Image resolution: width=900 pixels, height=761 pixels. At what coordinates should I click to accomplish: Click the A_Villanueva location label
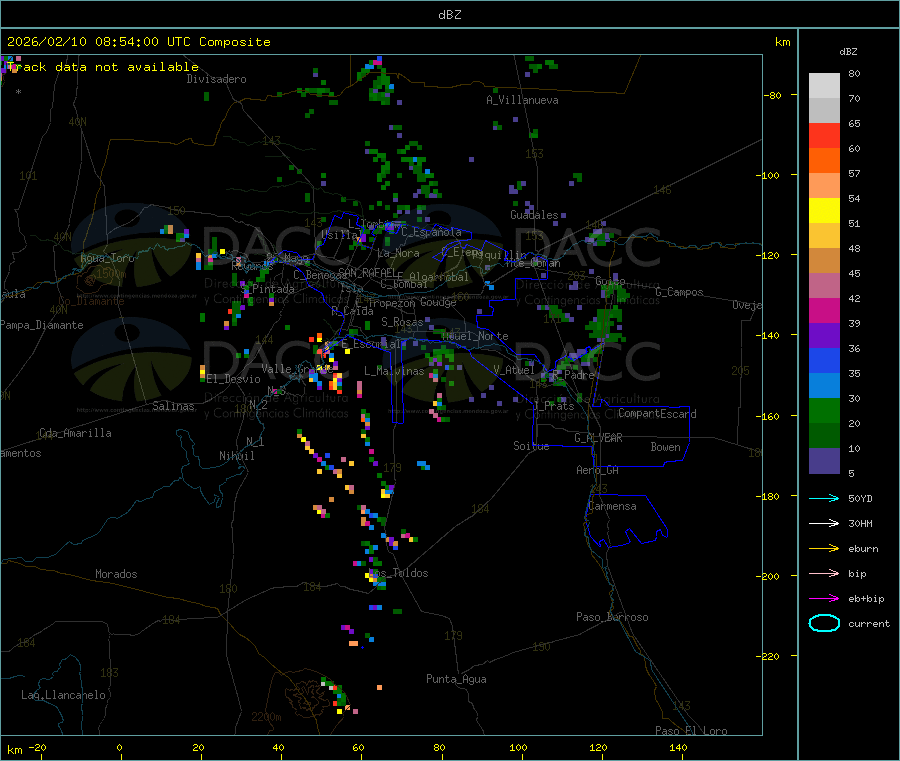coord(522,100)
